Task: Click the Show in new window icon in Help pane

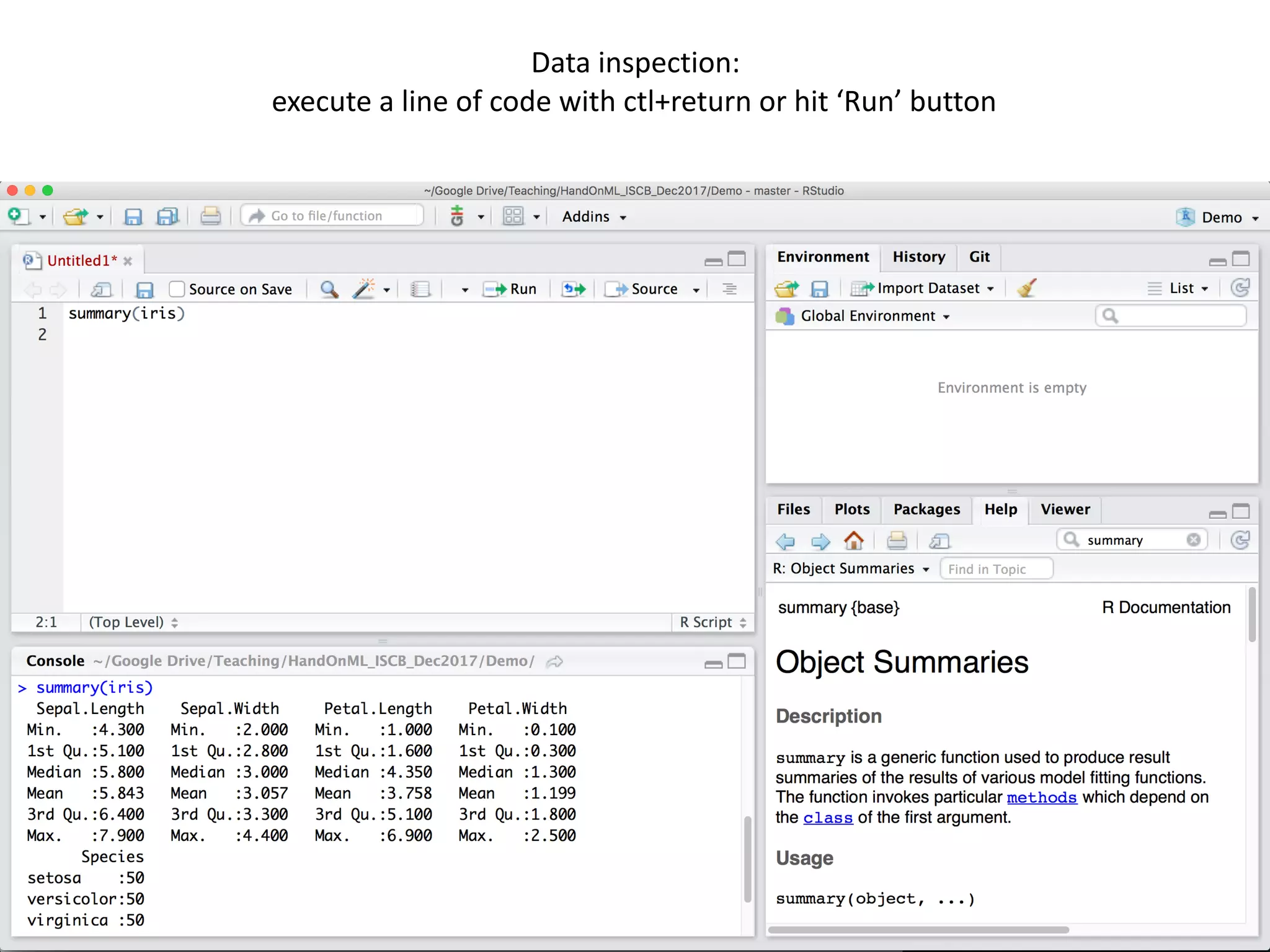Action: coord(939,541)
